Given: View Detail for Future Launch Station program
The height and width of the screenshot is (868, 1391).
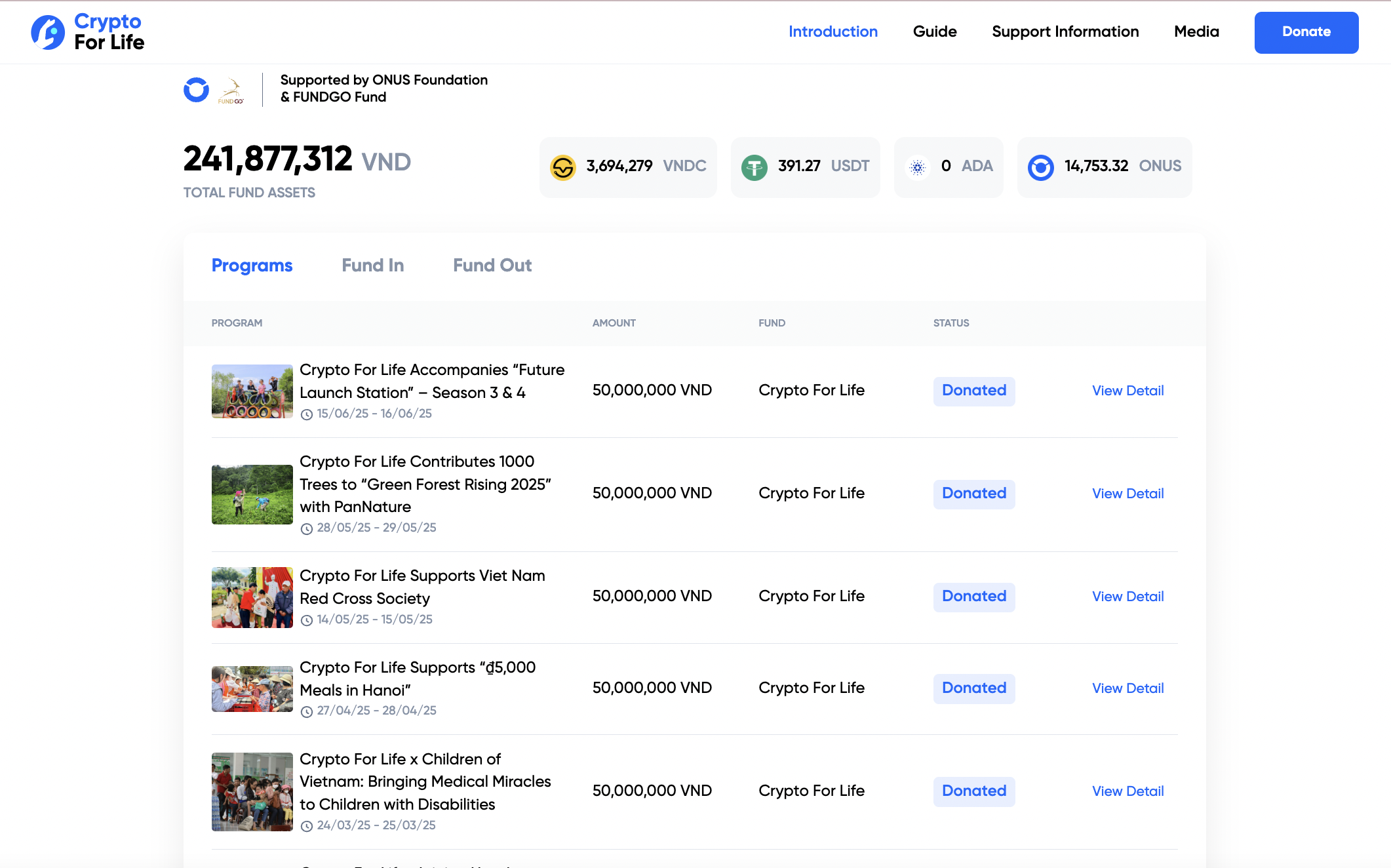Looking at the screenshot, I should [x=1127, y=391].
